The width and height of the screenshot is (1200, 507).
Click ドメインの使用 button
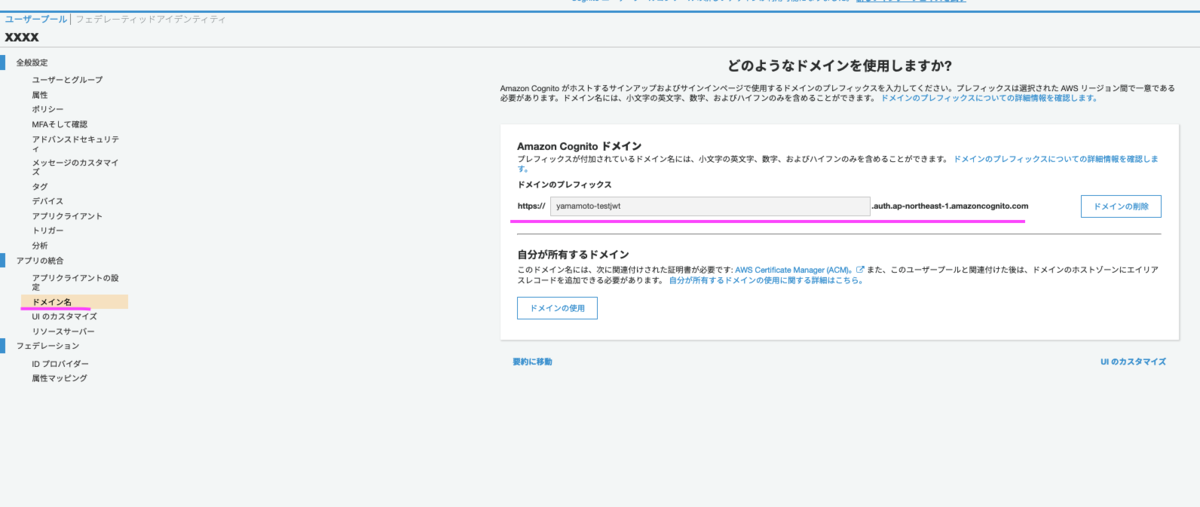tap(557, 308)
